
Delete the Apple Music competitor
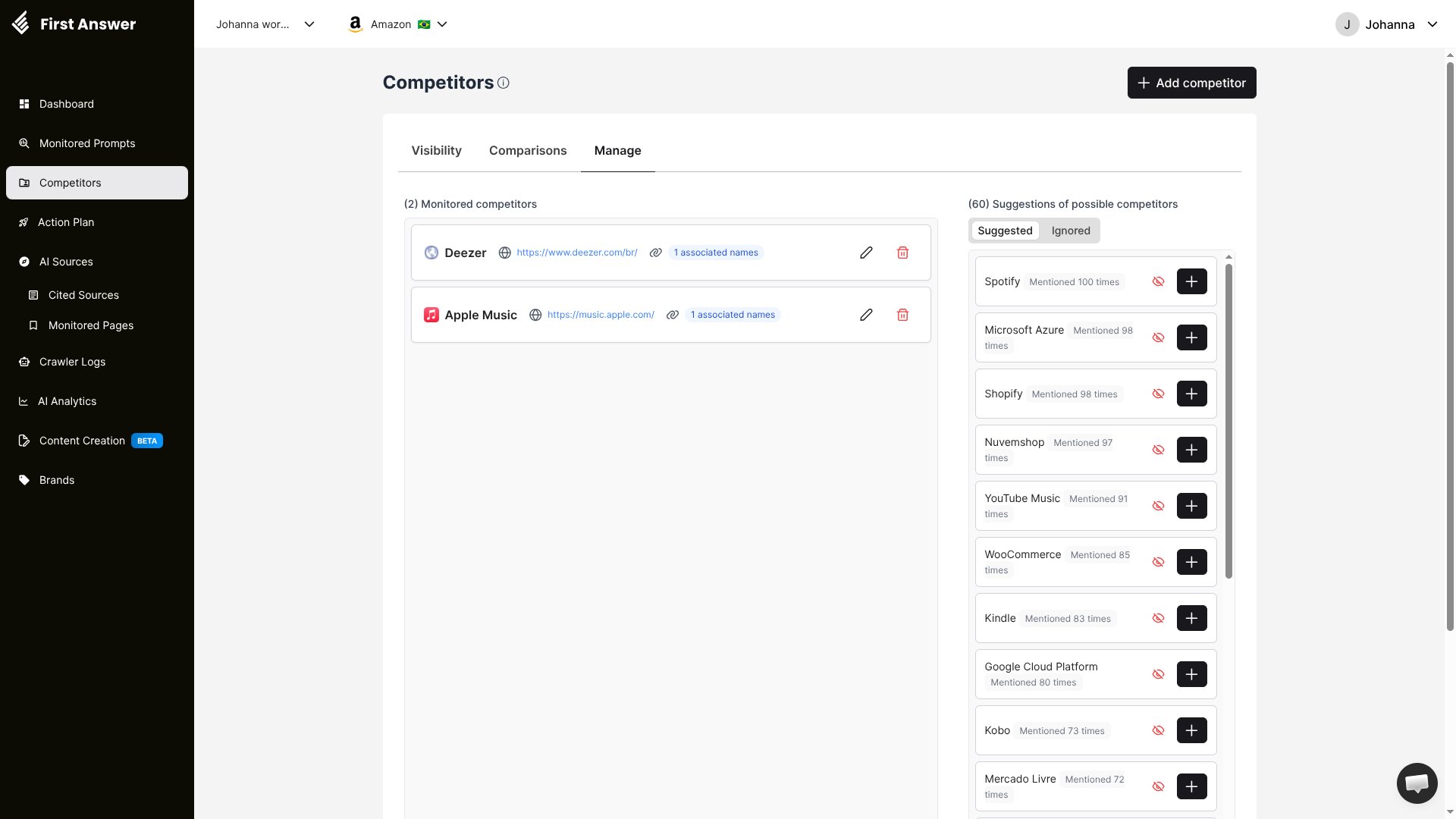coord(902,315)
